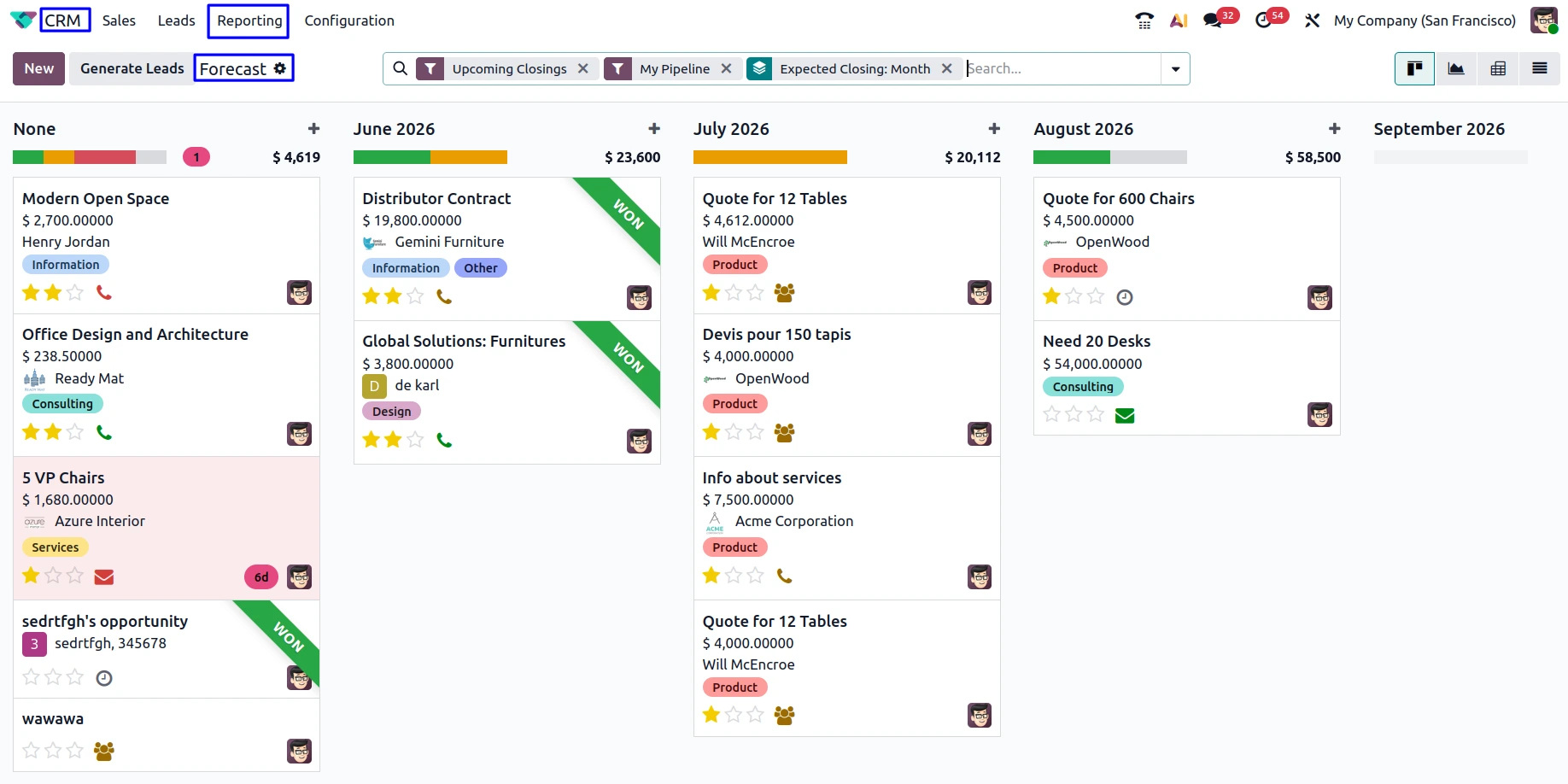Click red segment of None progress bar
Image resolution: width=1568 pixels, height=784 pixels.
pyautogui.click(x=105, y=157)
